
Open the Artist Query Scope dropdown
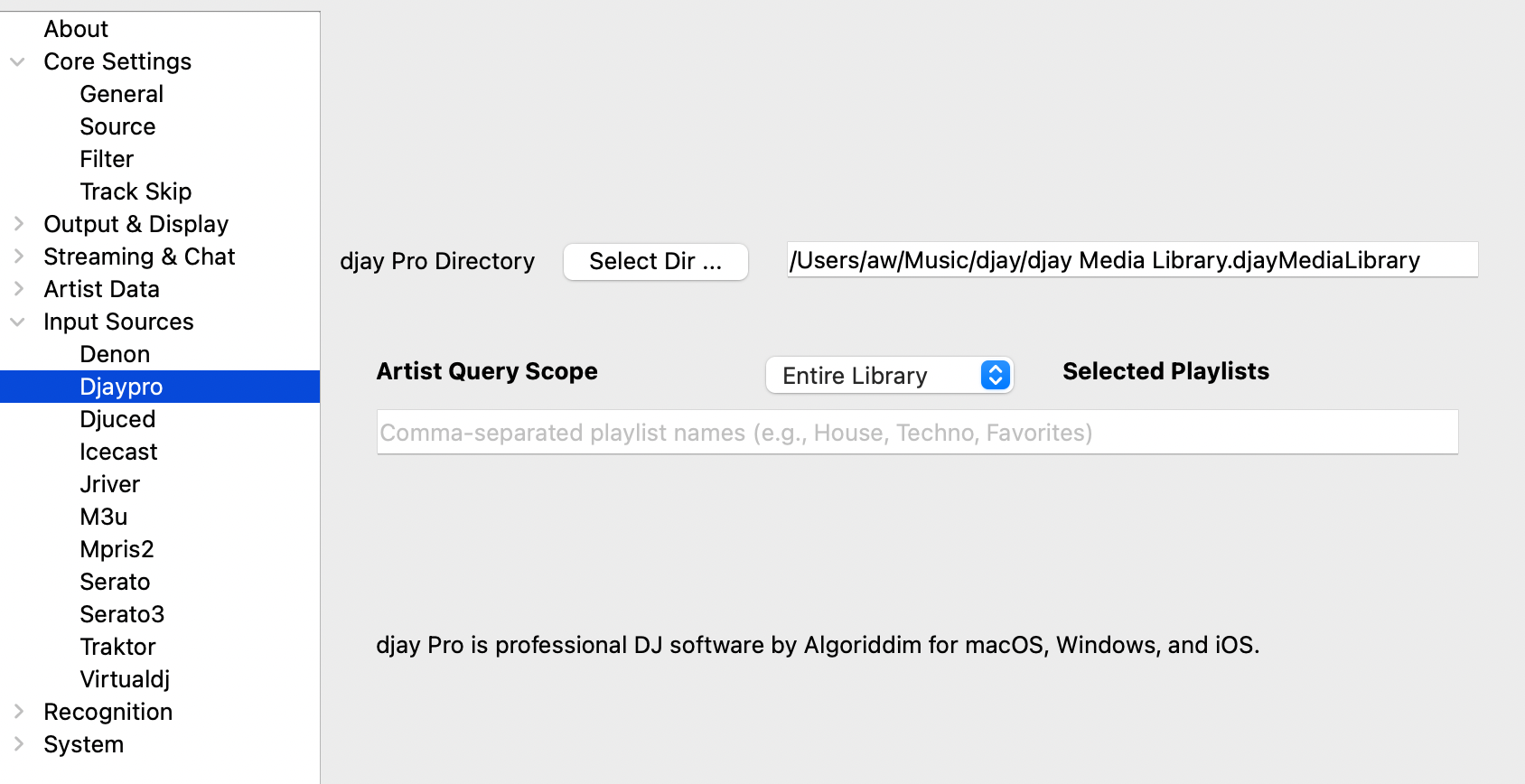click(889, 375)
